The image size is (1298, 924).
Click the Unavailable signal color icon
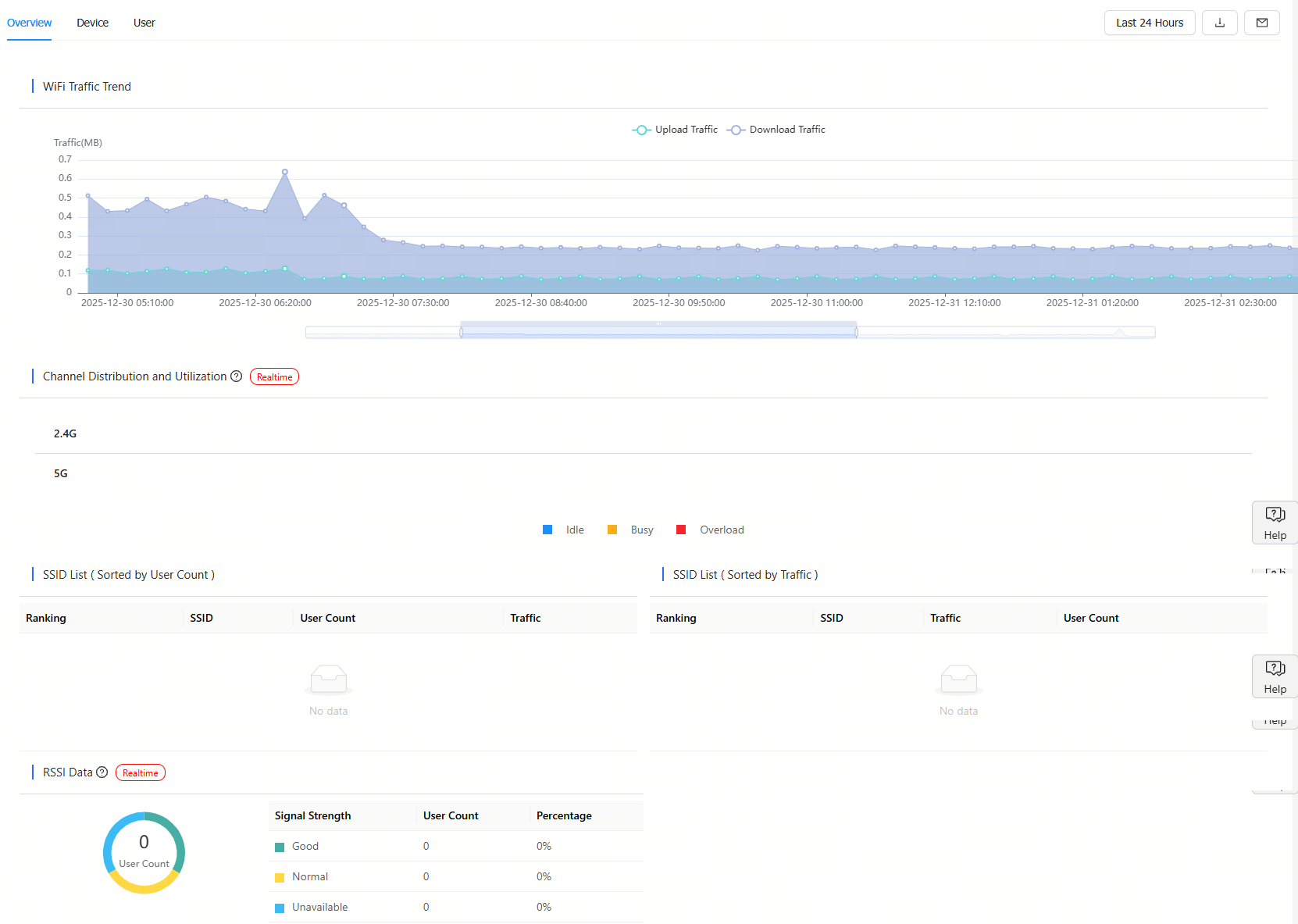click(280, 908)
